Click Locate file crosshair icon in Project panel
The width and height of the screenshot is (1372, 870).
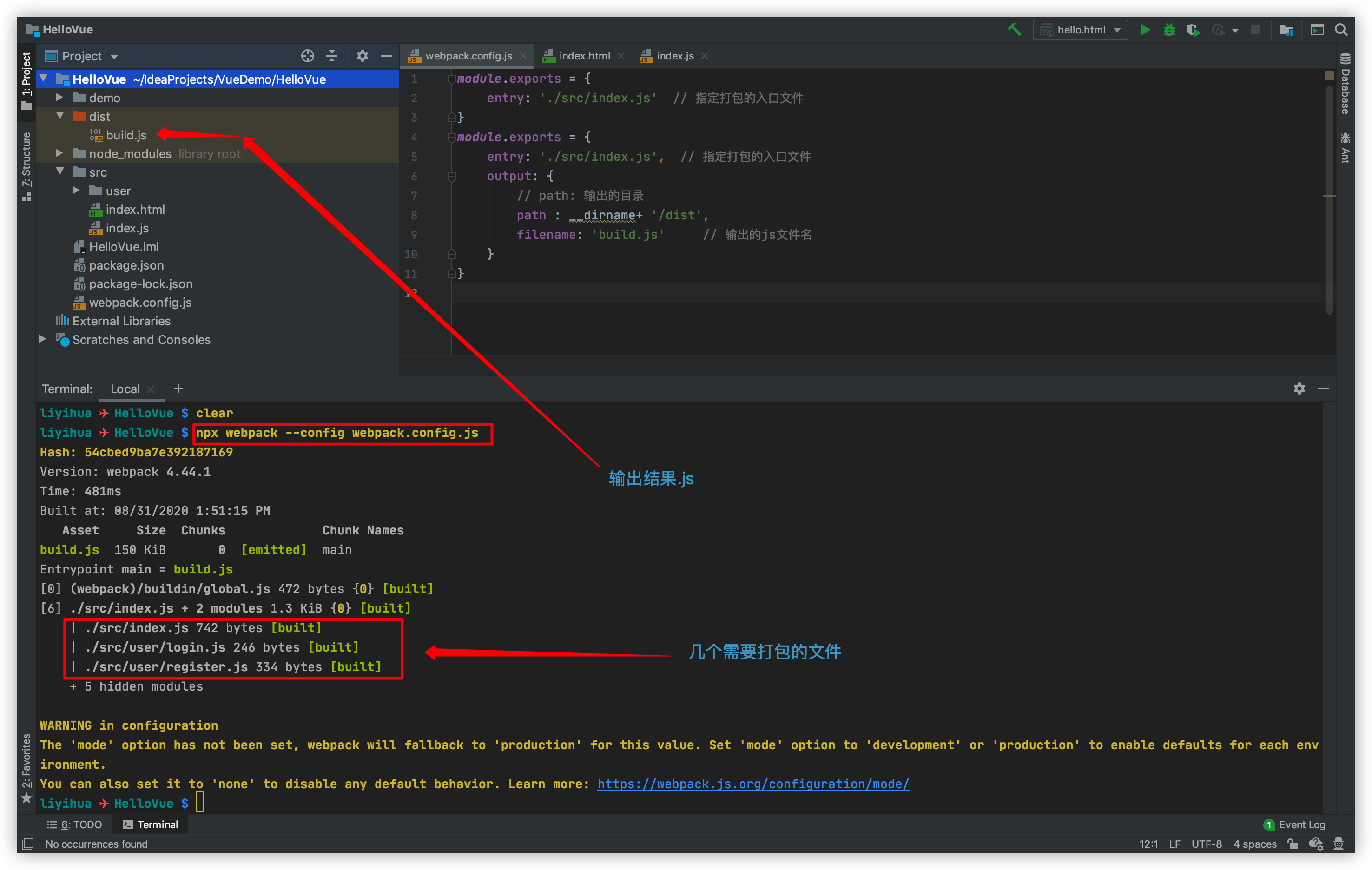pyautogui.click(x=307, y=56)
